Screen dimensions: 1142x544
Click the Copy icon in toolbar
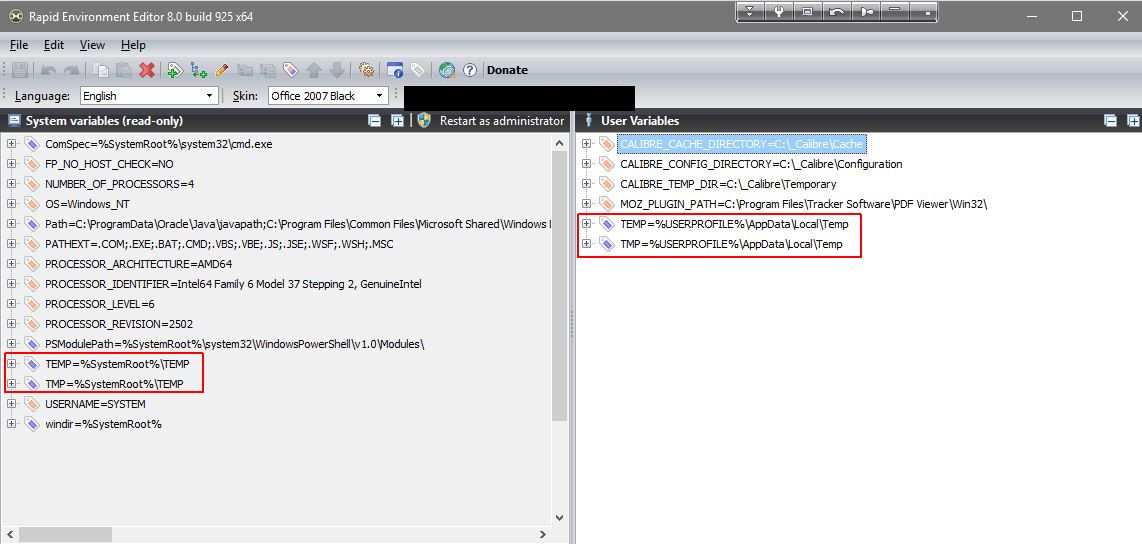click(101, 70)
